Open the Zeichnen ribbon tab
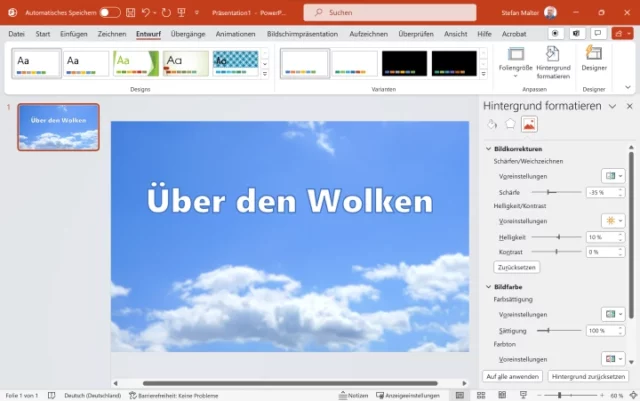This screenshot has height=401, width=640. click(112, 34)
